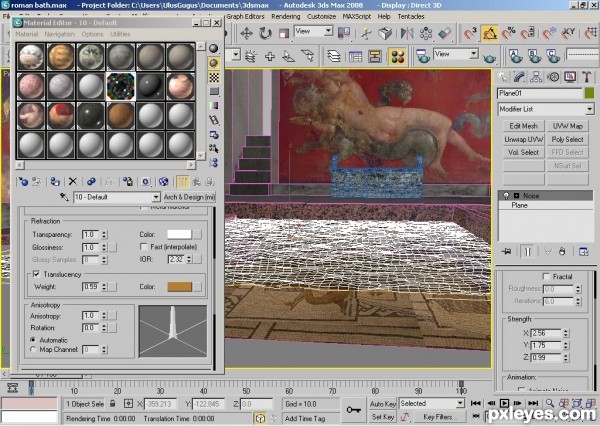The image size is (600, 427).
Task: Toggle Show End Result icon under stack
Action: click(528, 251)
